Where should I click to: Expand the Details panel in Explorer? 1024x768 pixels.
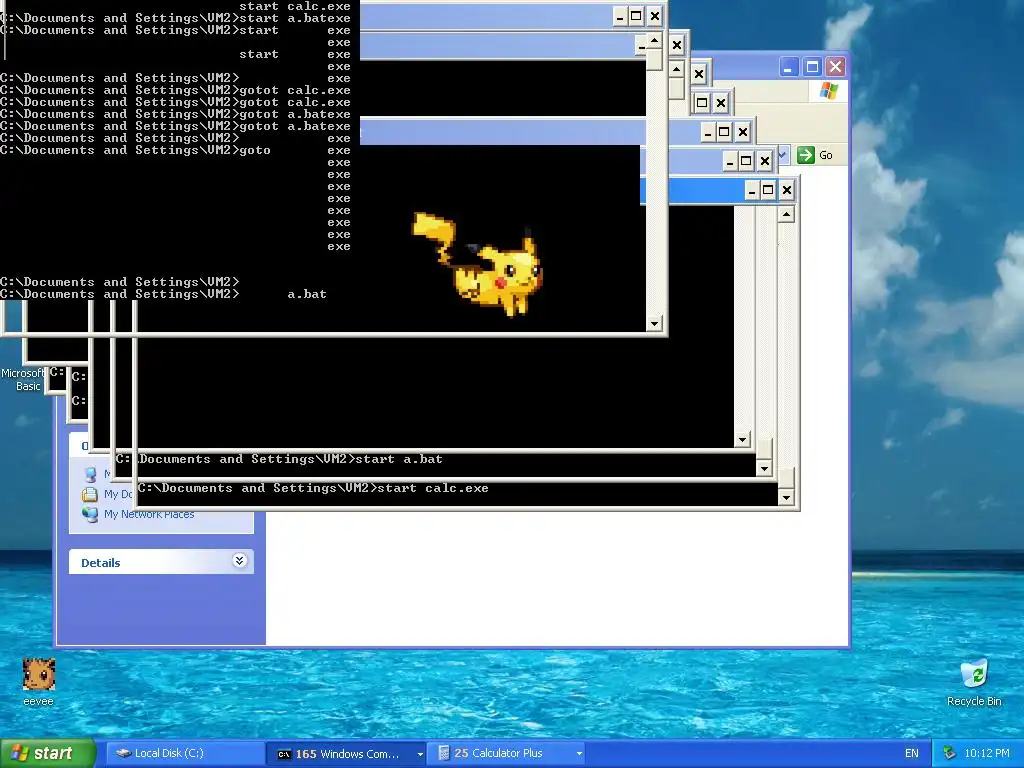click(x=240, y=560)
